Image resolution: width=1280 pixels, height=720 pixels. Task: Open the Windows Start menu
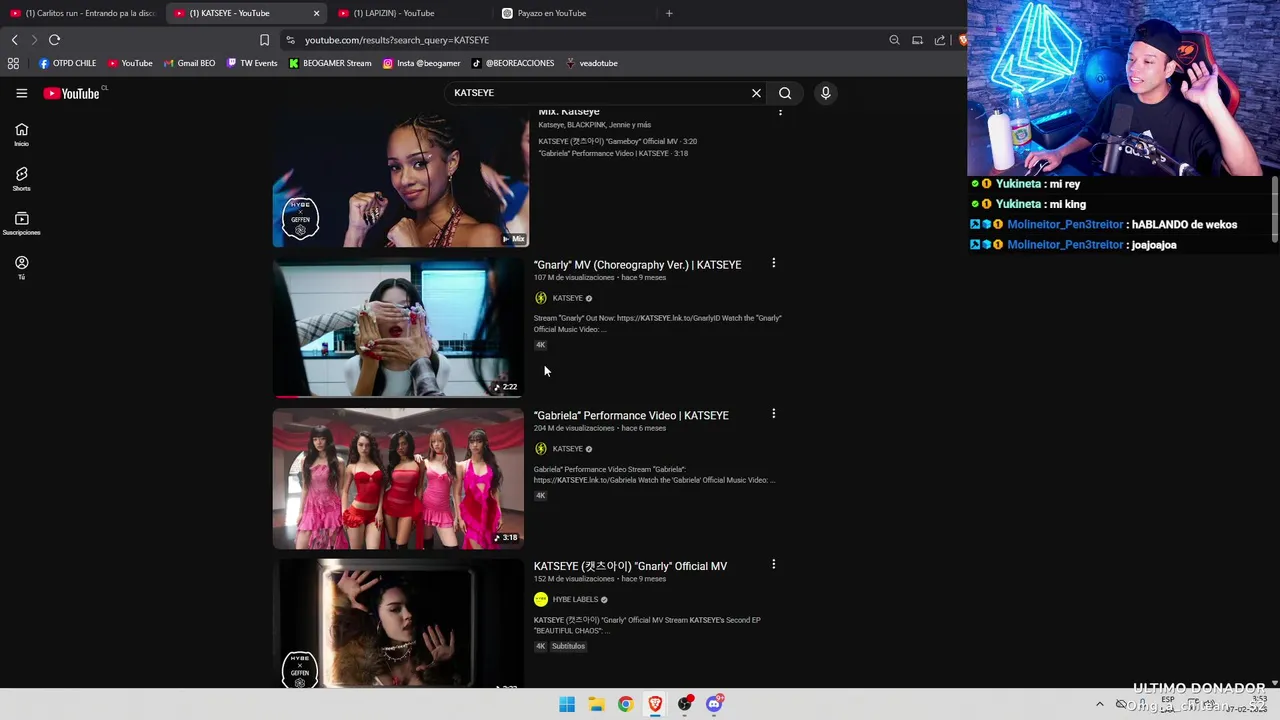567,704
